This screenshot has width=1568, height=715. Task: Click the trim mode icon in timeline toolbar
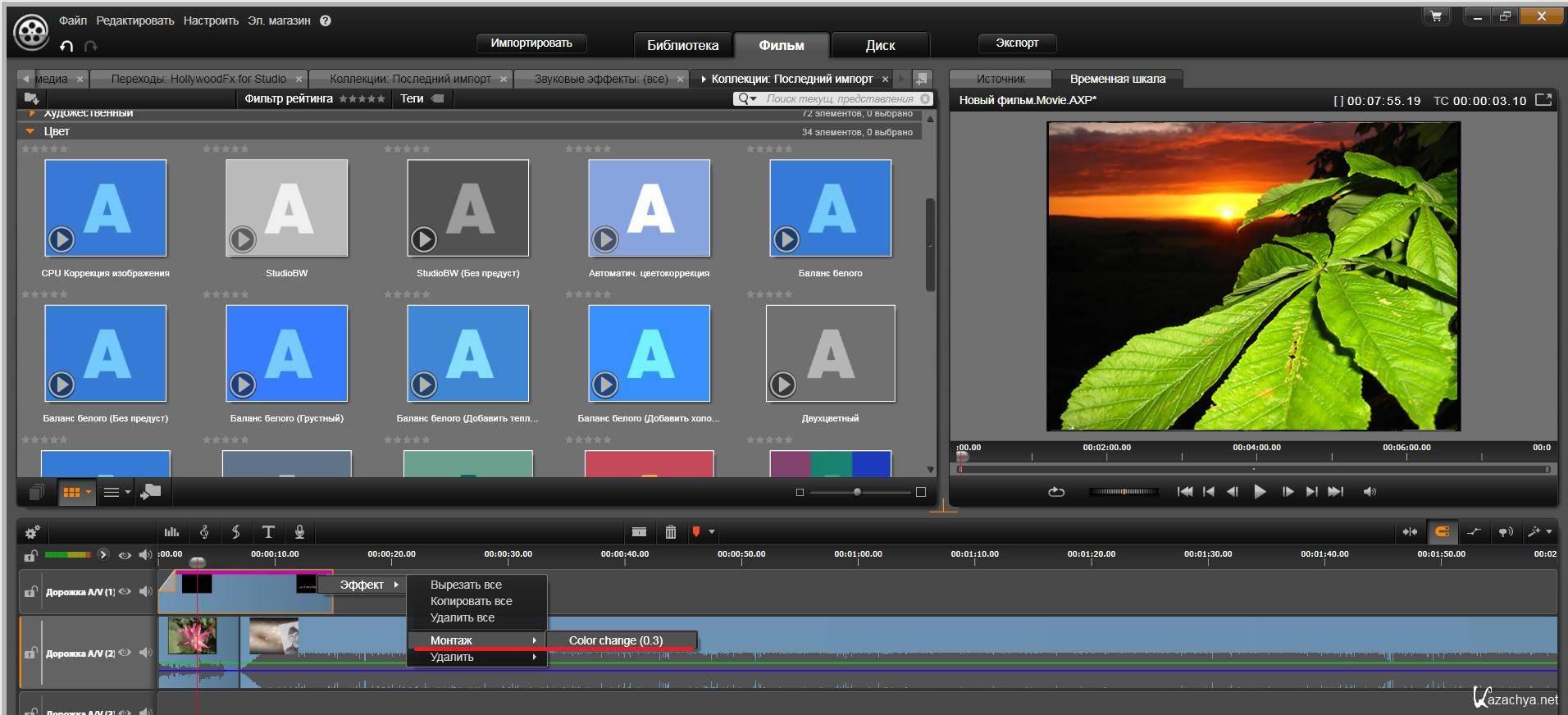(x=1410, y=532)
